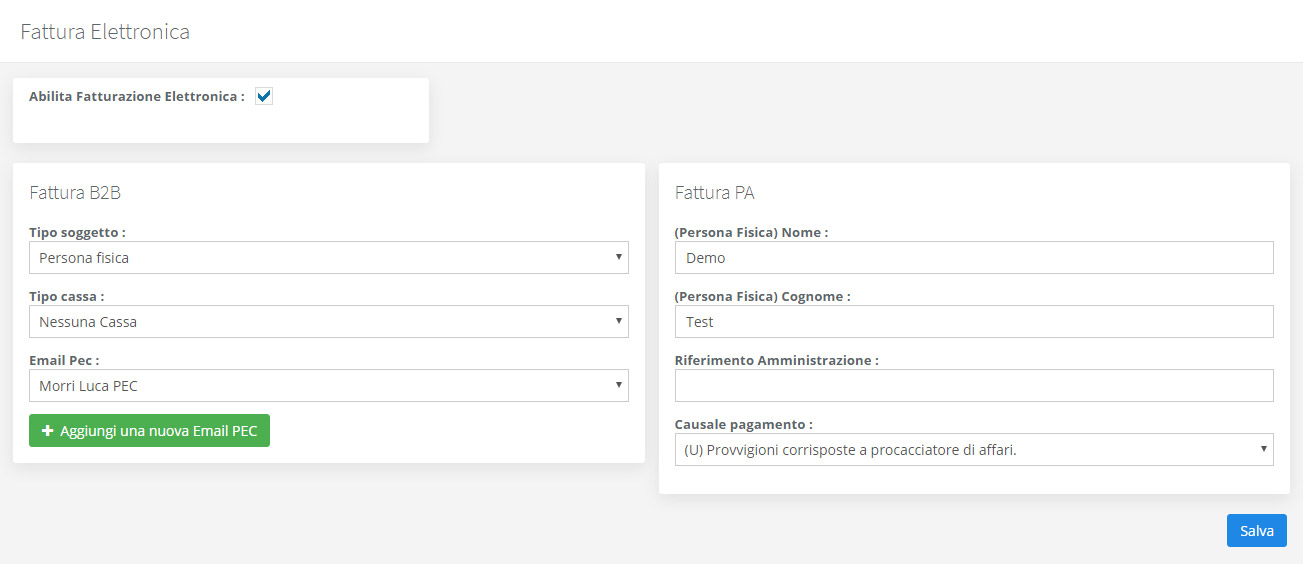Open the Tipo soggetto dropdown

329,258
